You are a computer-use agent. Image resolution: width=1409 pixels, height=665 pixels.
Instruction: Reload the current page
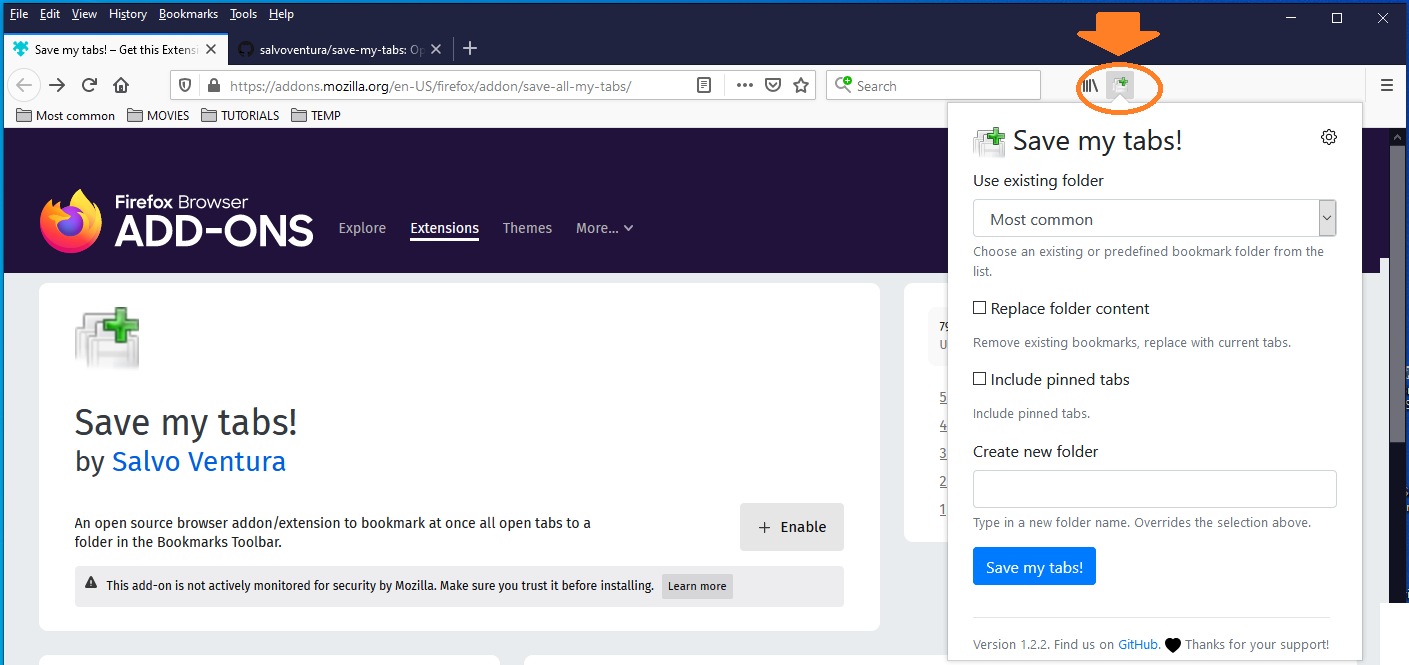pos(89,85)
